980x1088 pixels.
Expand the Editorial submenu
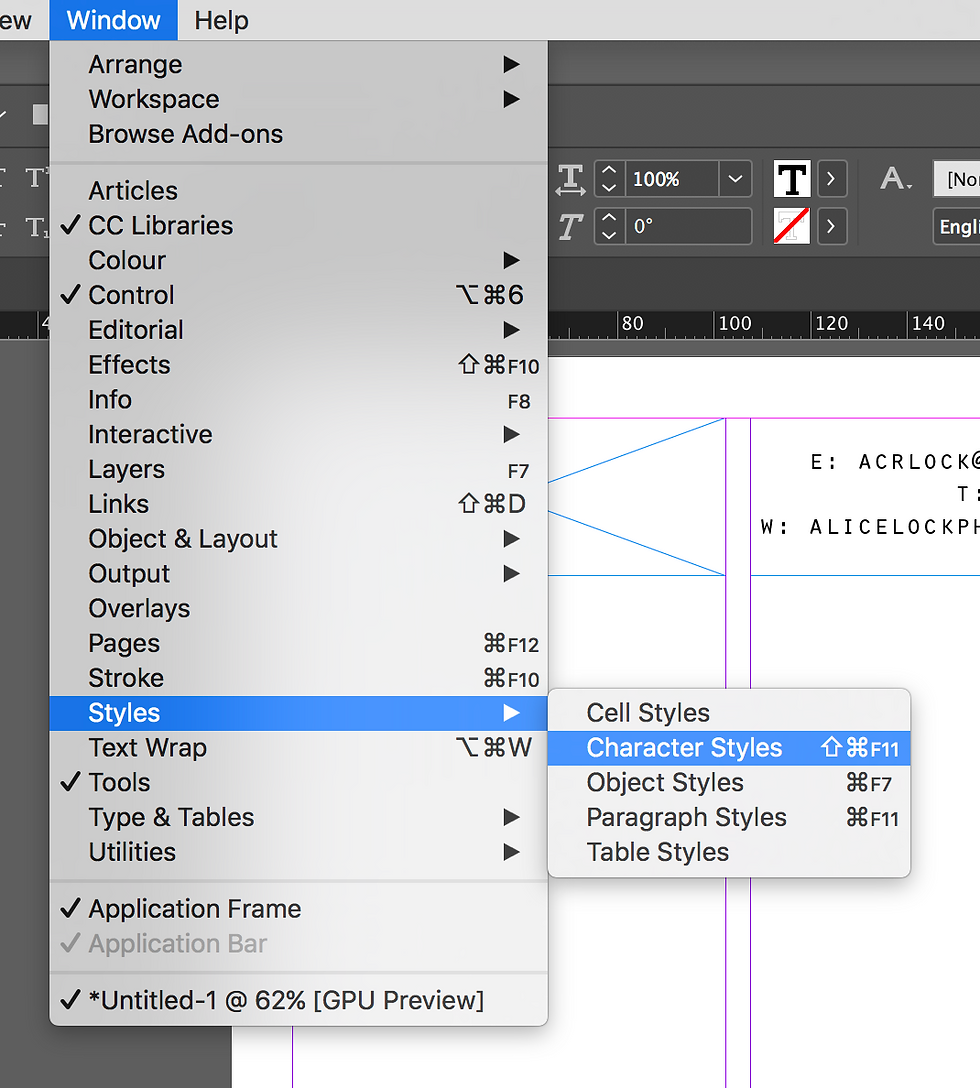coord(298,330)
